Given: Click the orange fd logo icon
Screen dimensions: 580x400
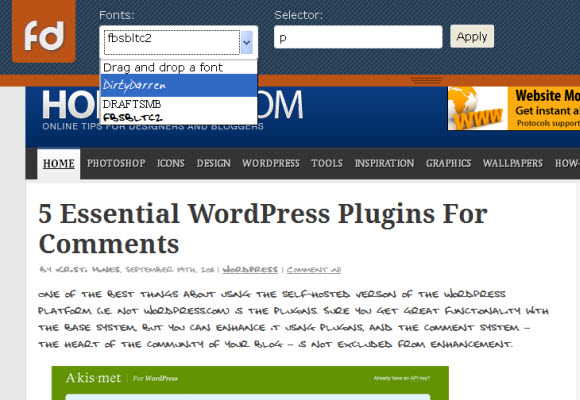Looking at the screenshot, I should 44,31.
